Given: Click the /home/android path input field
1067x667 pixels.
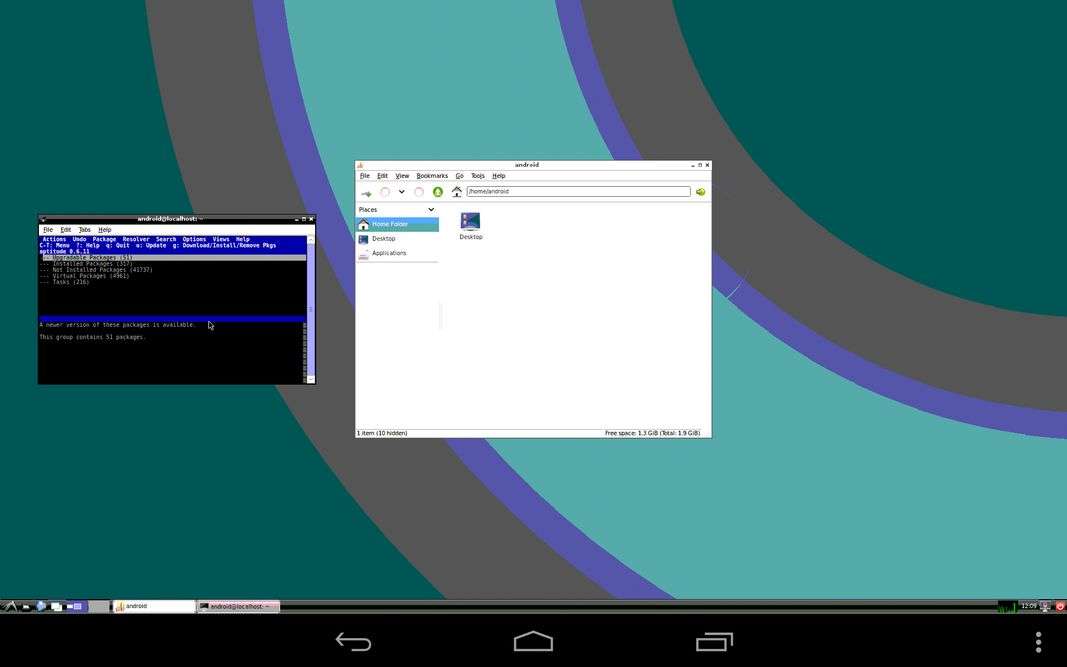Looking at the screenshot, I should tap(578, 192).
